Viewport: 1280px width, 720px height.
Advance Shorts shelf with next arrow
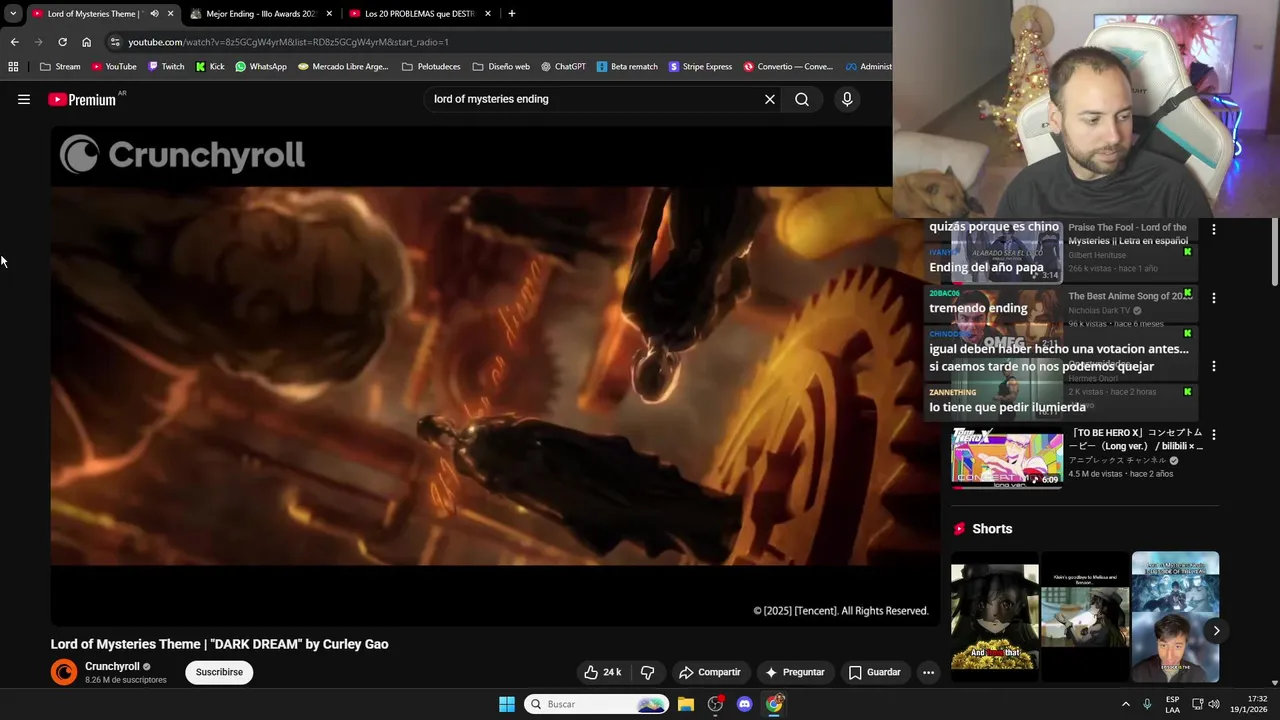pyautogui.click(x=1216, y=630)
